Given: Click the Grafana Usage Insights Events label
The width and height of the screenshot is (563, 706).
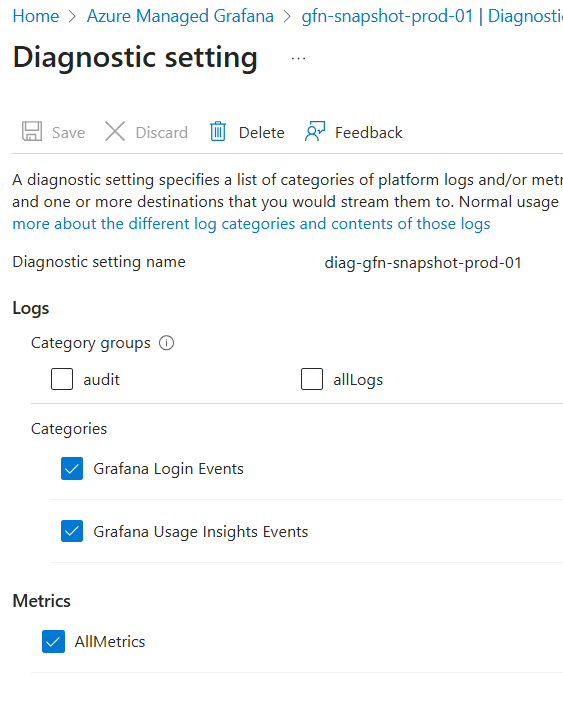Looking at the screenshot, I should pyautogui.click(x=200, y=532).
